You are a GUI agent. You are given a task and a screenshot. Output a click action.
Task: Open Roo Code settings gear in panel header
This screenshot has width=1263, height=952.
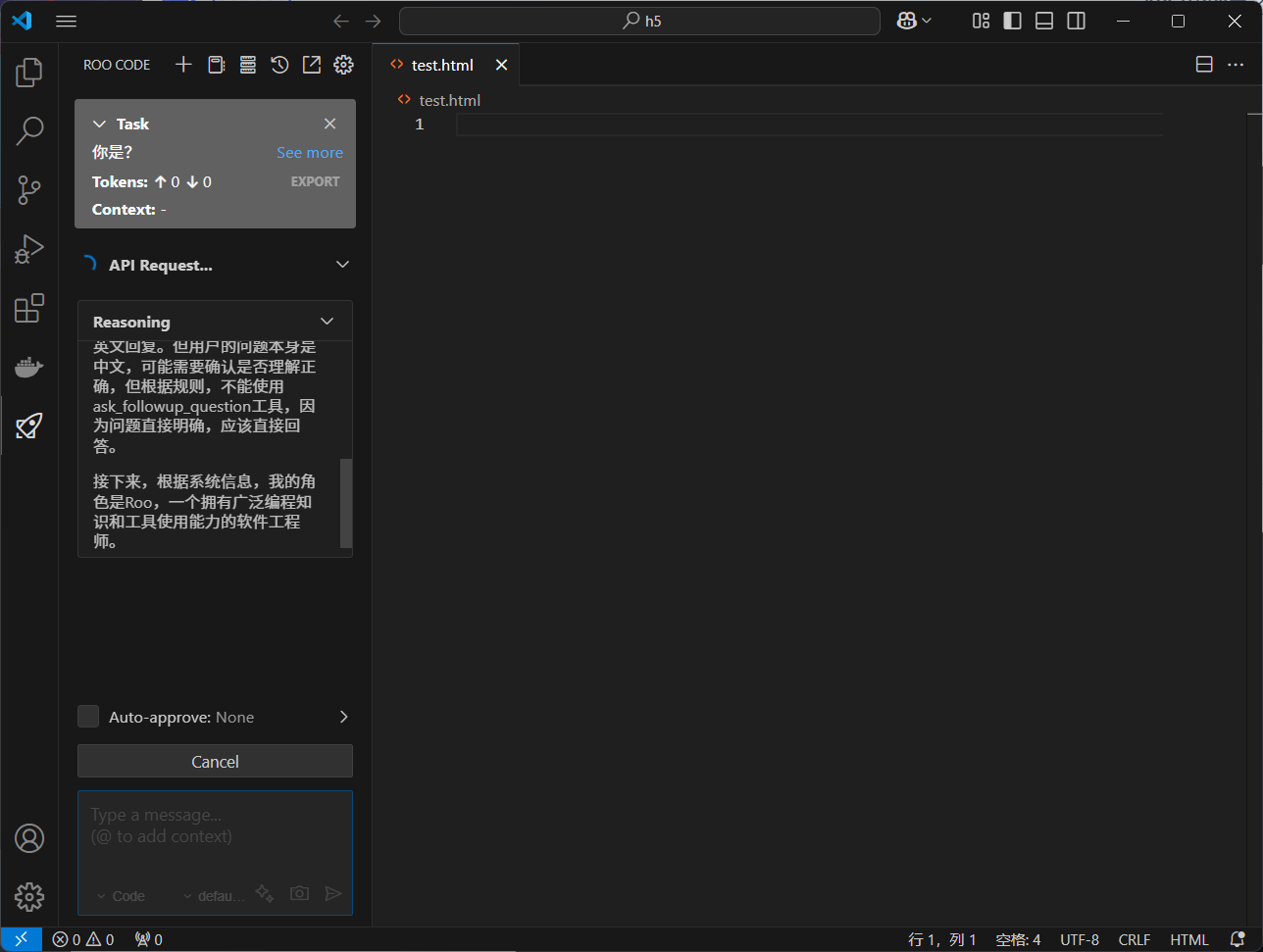tap(343, 65)
